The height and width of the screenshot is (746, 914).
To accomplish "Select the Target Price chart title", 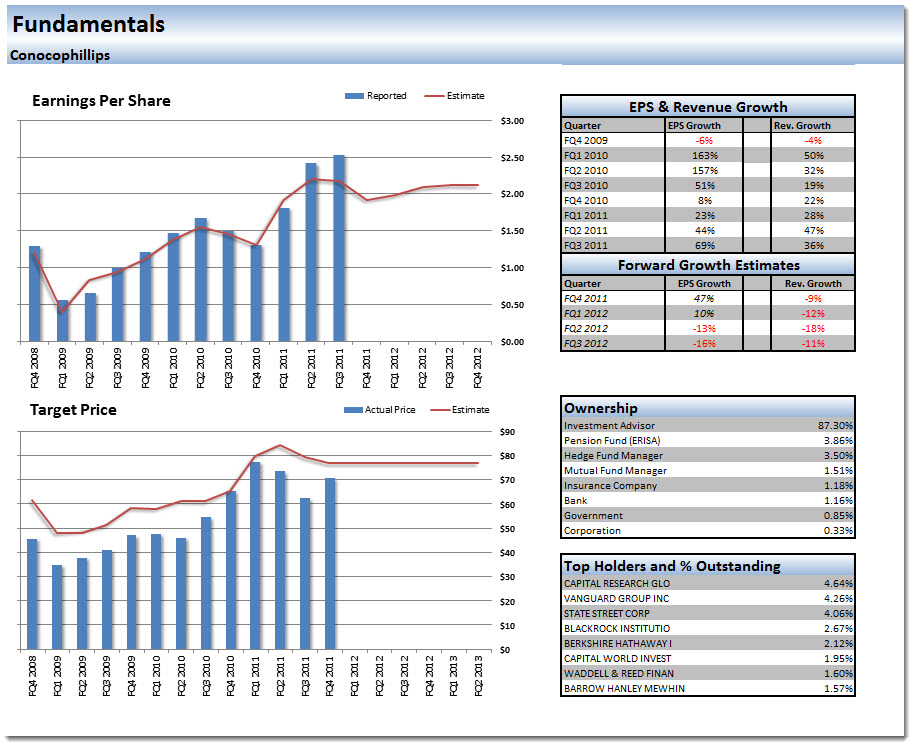I will coord(73,410).
